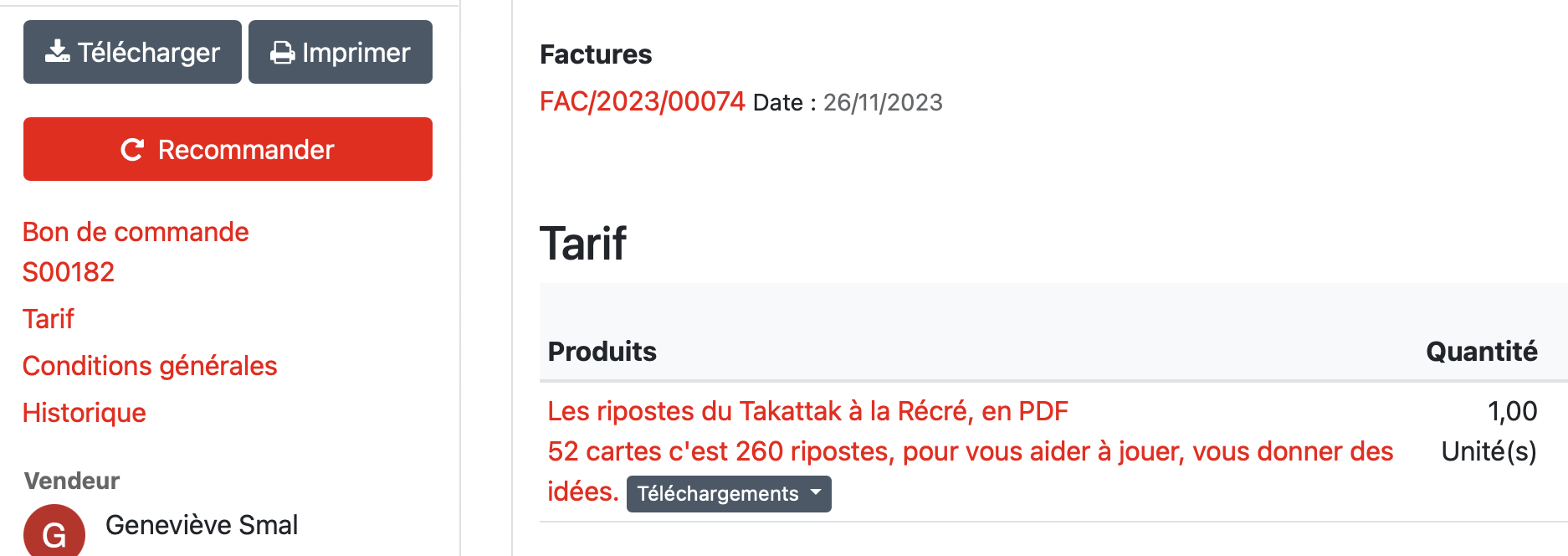
Task: Click the download icon in Télécharger
Action: point(58,52)
